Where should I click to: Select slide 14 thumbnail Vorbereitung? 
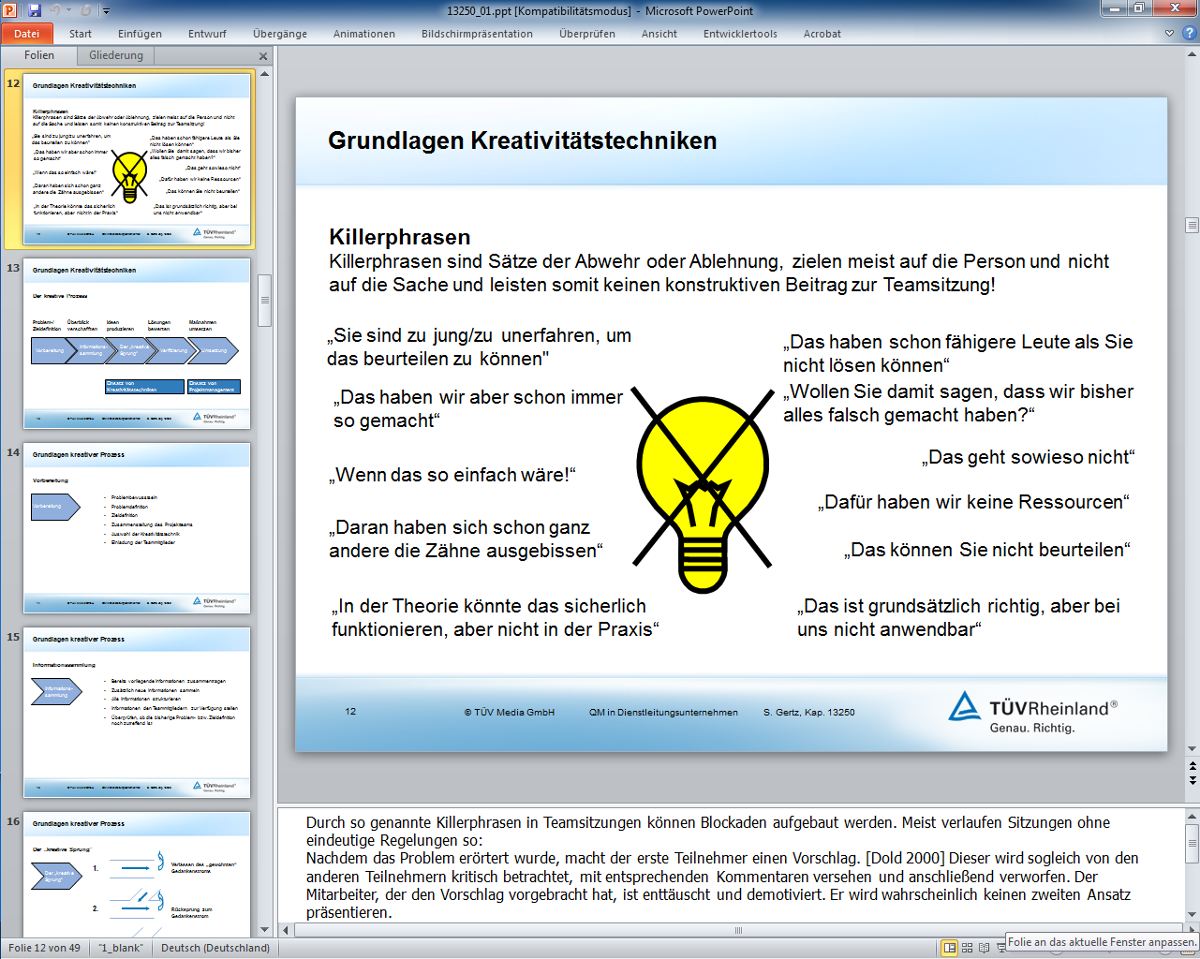[x=137, y=528]
